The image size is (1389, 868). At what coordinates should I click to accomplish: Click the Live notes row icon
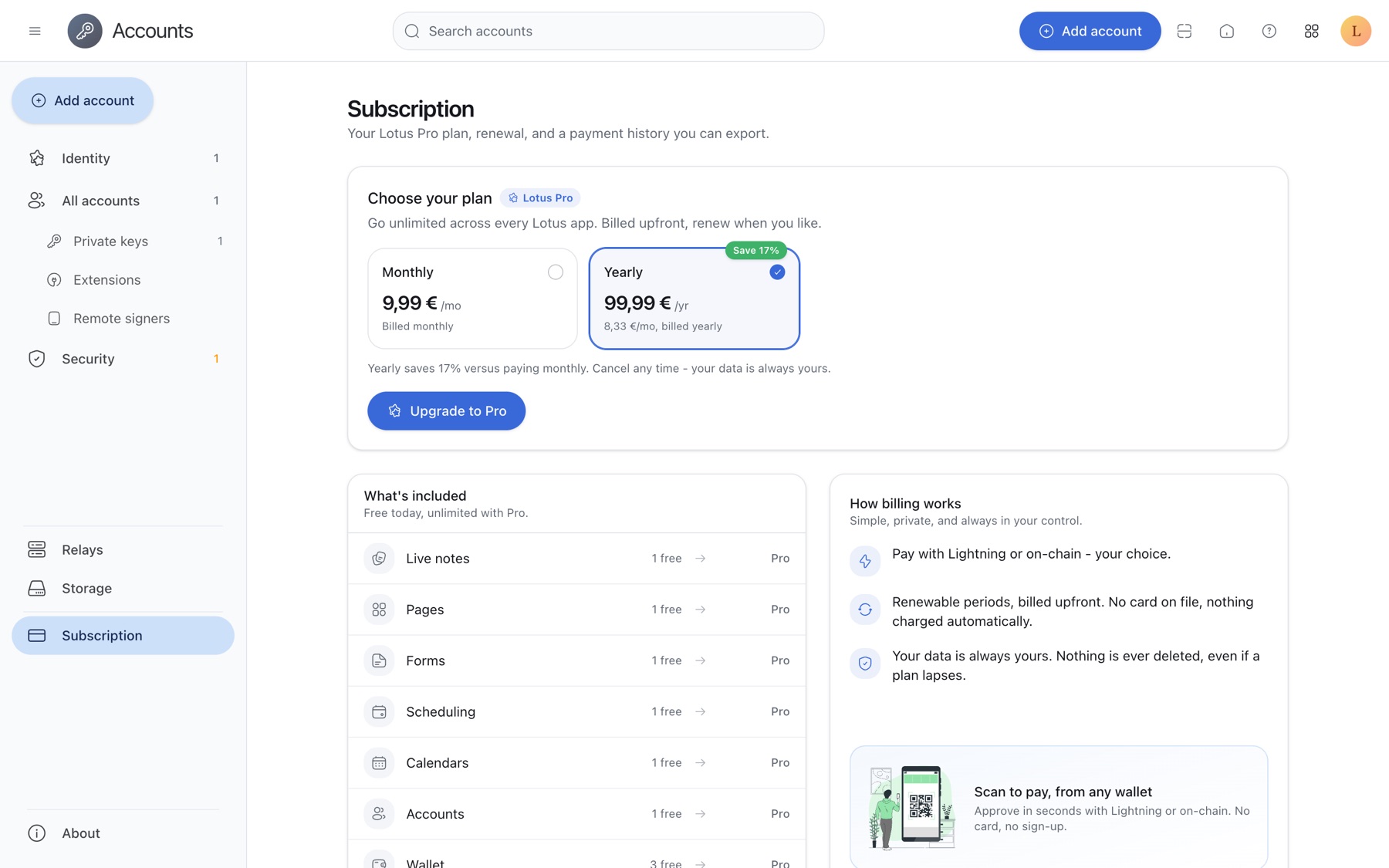[379, 559]
